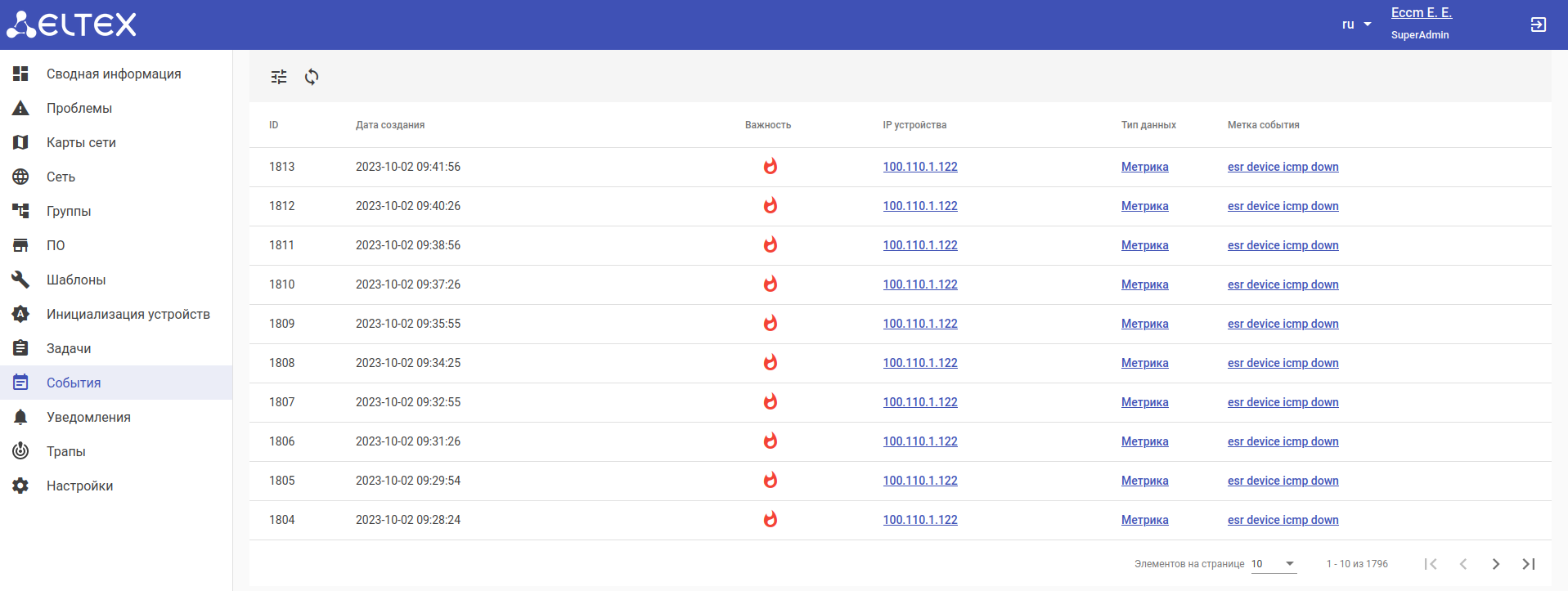Open Инициализация устройств menu item

click(128, 314)
